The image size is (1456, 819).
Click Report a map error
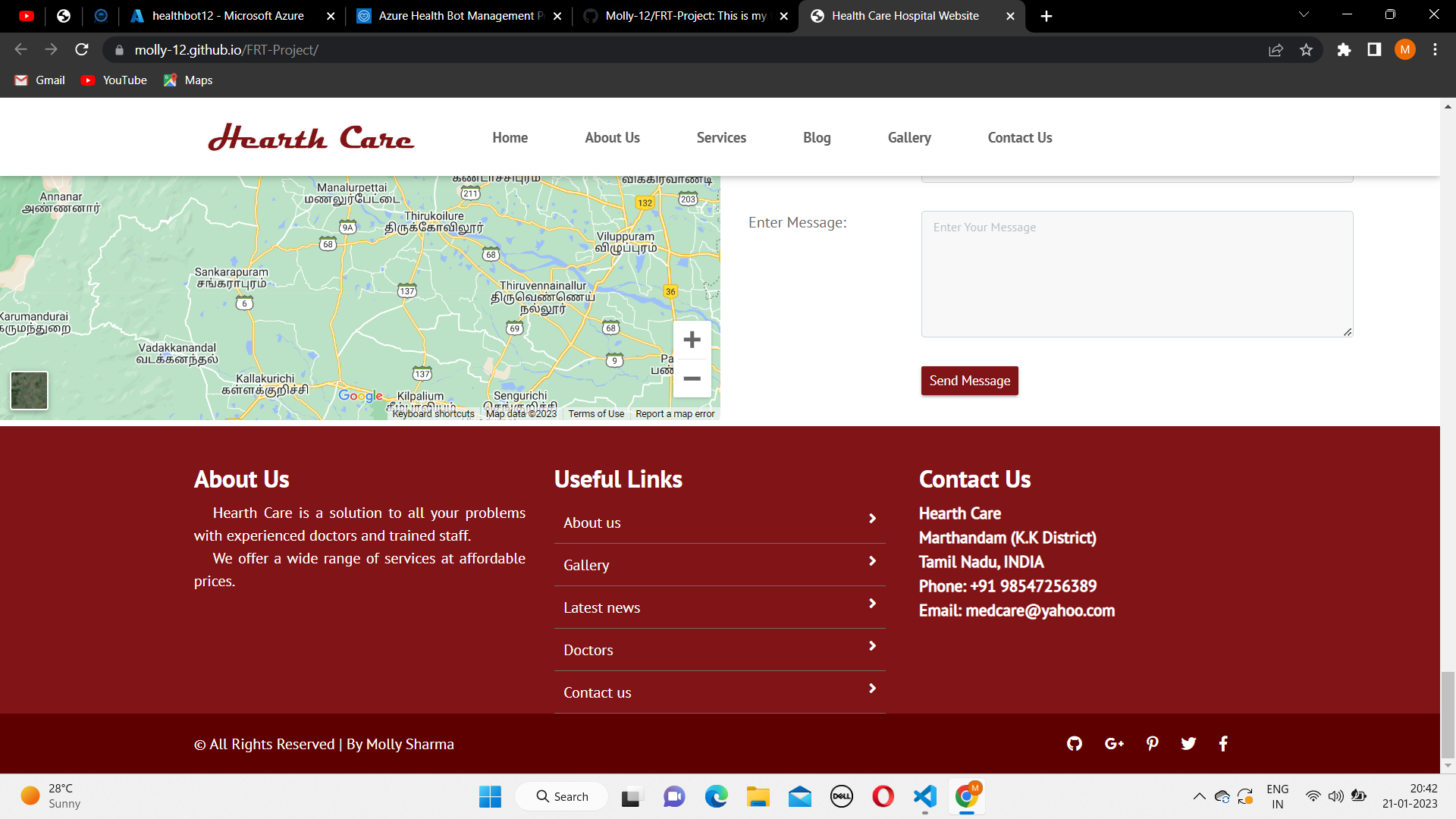coord(674,413)
